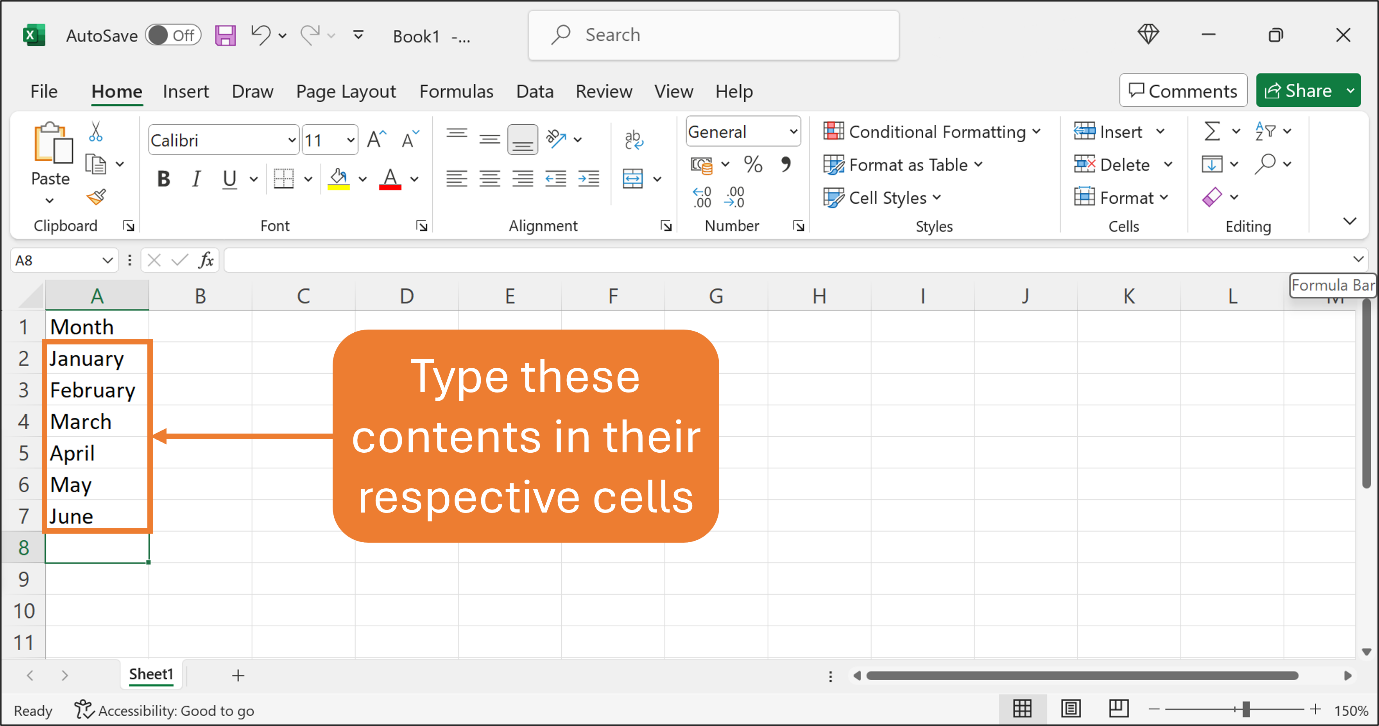Switch to Page Layout view in status bar
The height and width of the screenshot is (726, 1379).
coord(1070,709)
